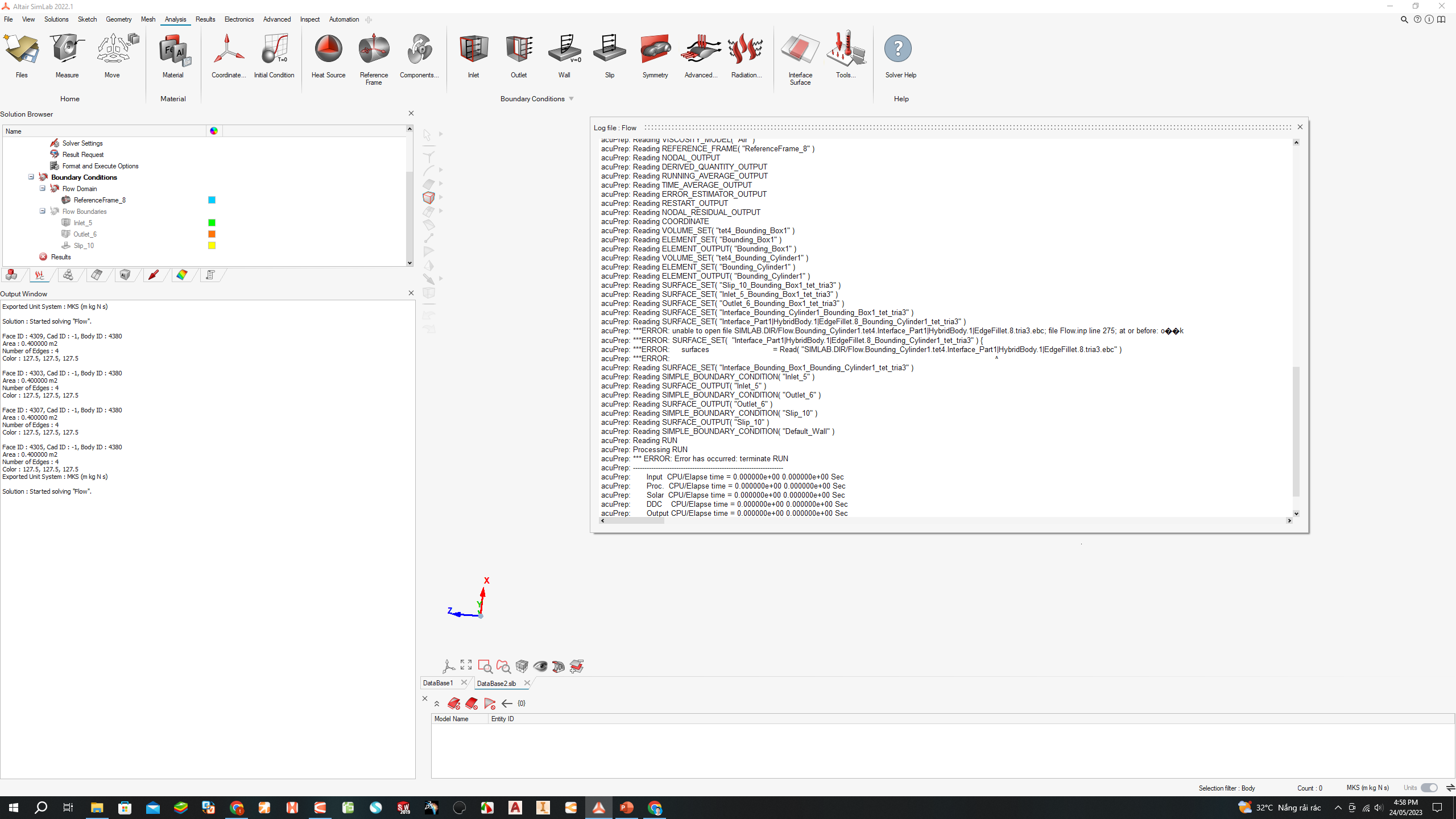The width and height of the screenshot is (1456, 819).
Task: Close the Output Window panel
Action: point(411,293)
